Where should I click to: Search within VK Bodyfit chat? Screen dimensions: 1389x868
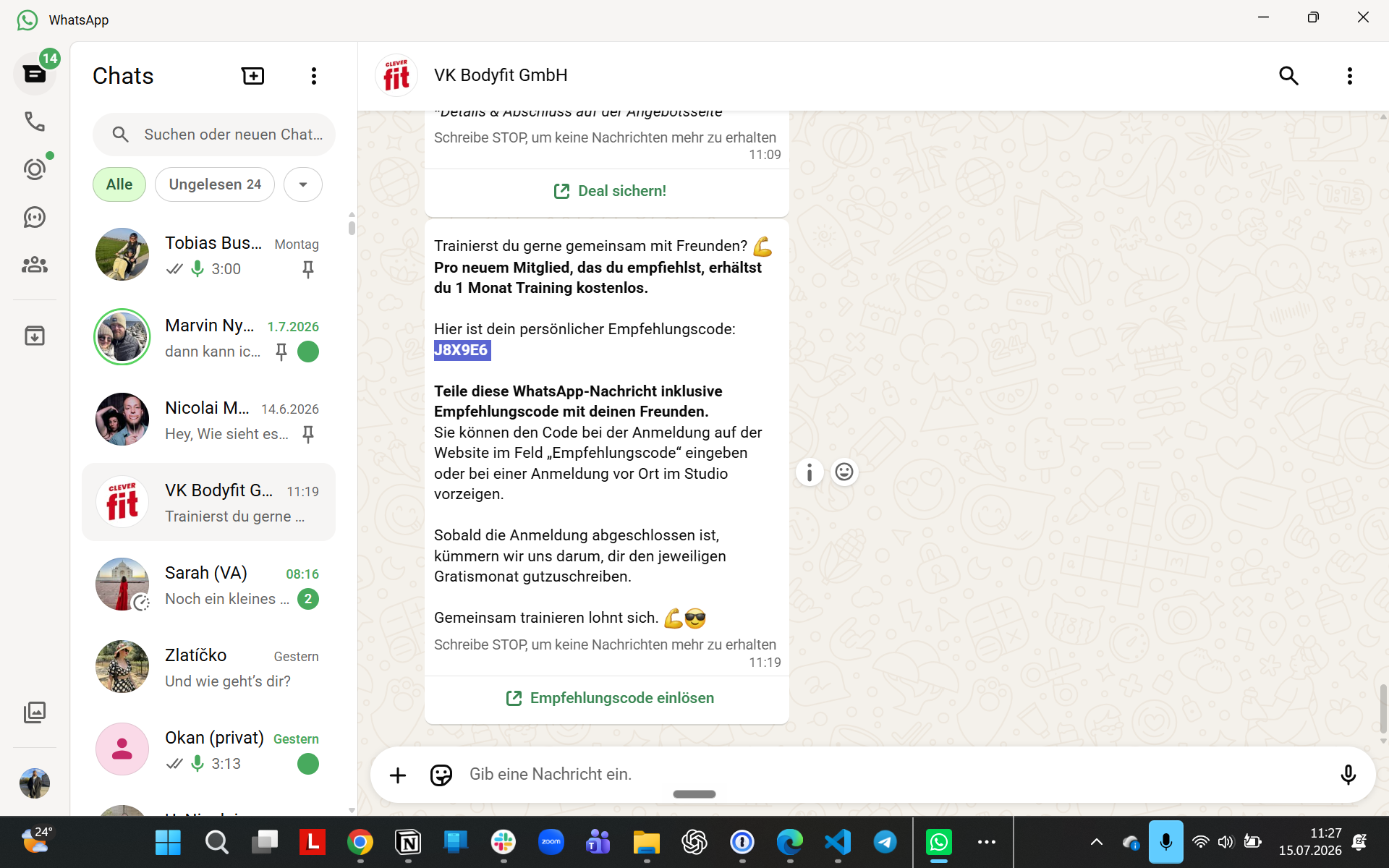coord(1288,76)
